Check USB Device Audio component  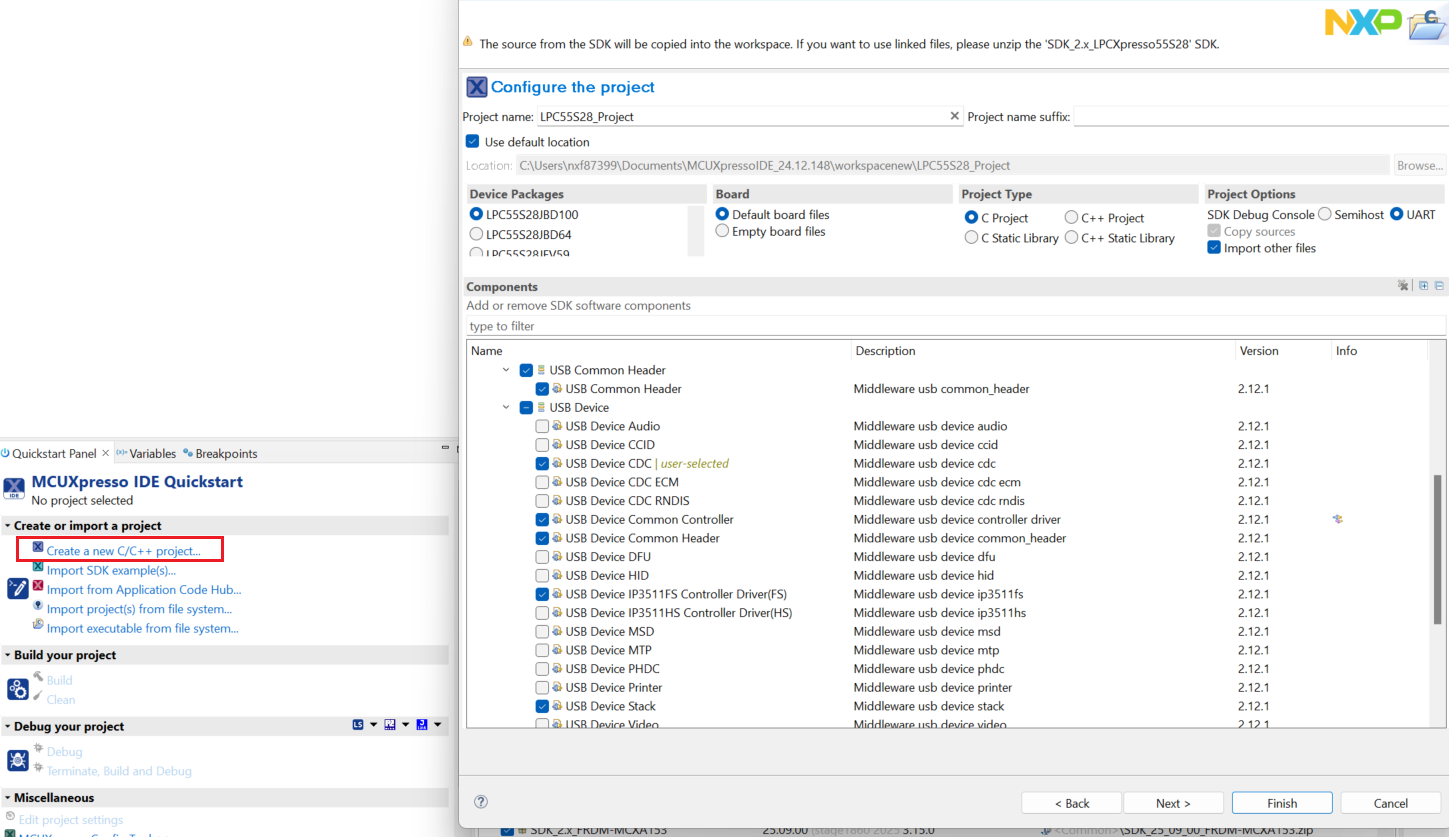pyautogui.click(x=542, y=426)
